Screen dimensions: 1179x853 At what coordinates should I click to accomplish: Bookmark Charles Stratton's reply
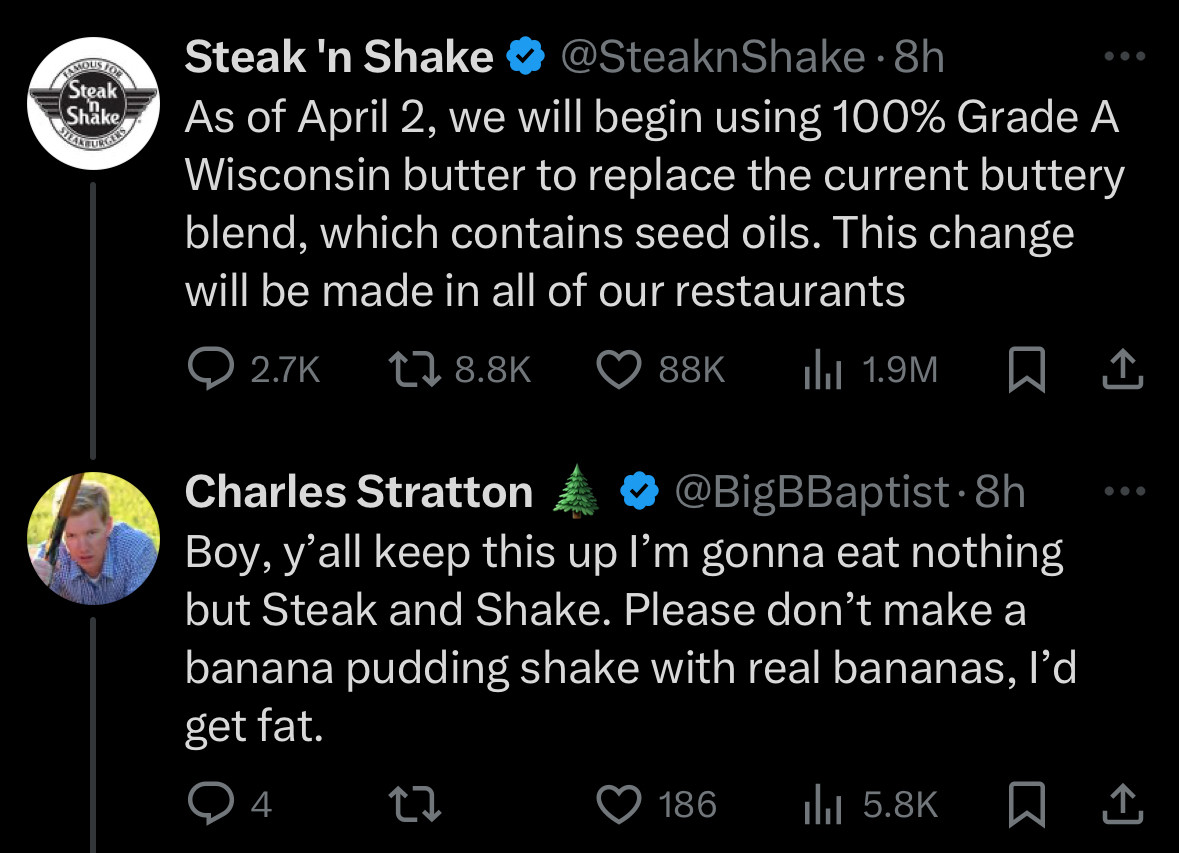point(1026,804)
